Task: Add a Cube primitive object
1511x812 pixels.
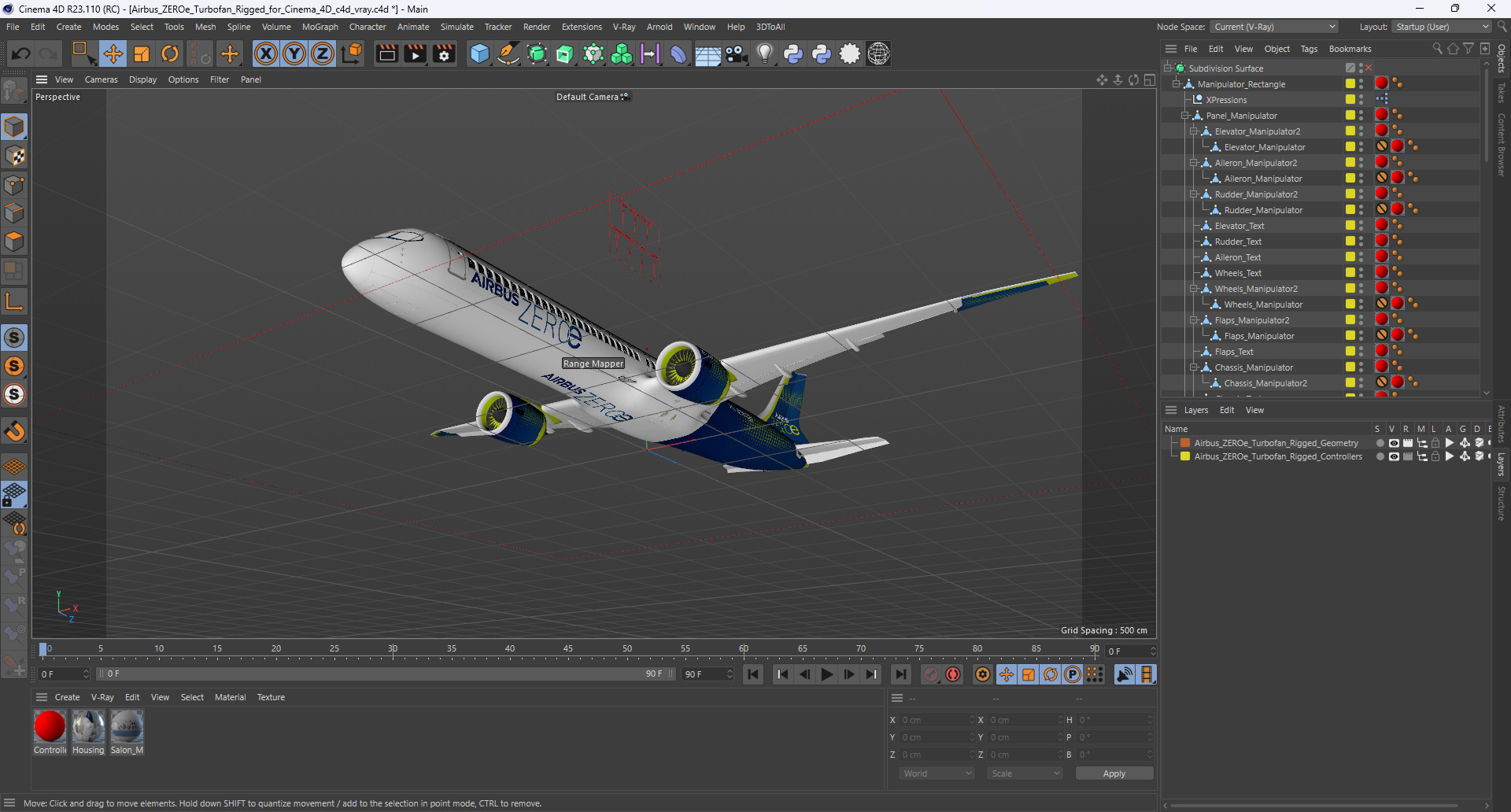Action: 479,54
